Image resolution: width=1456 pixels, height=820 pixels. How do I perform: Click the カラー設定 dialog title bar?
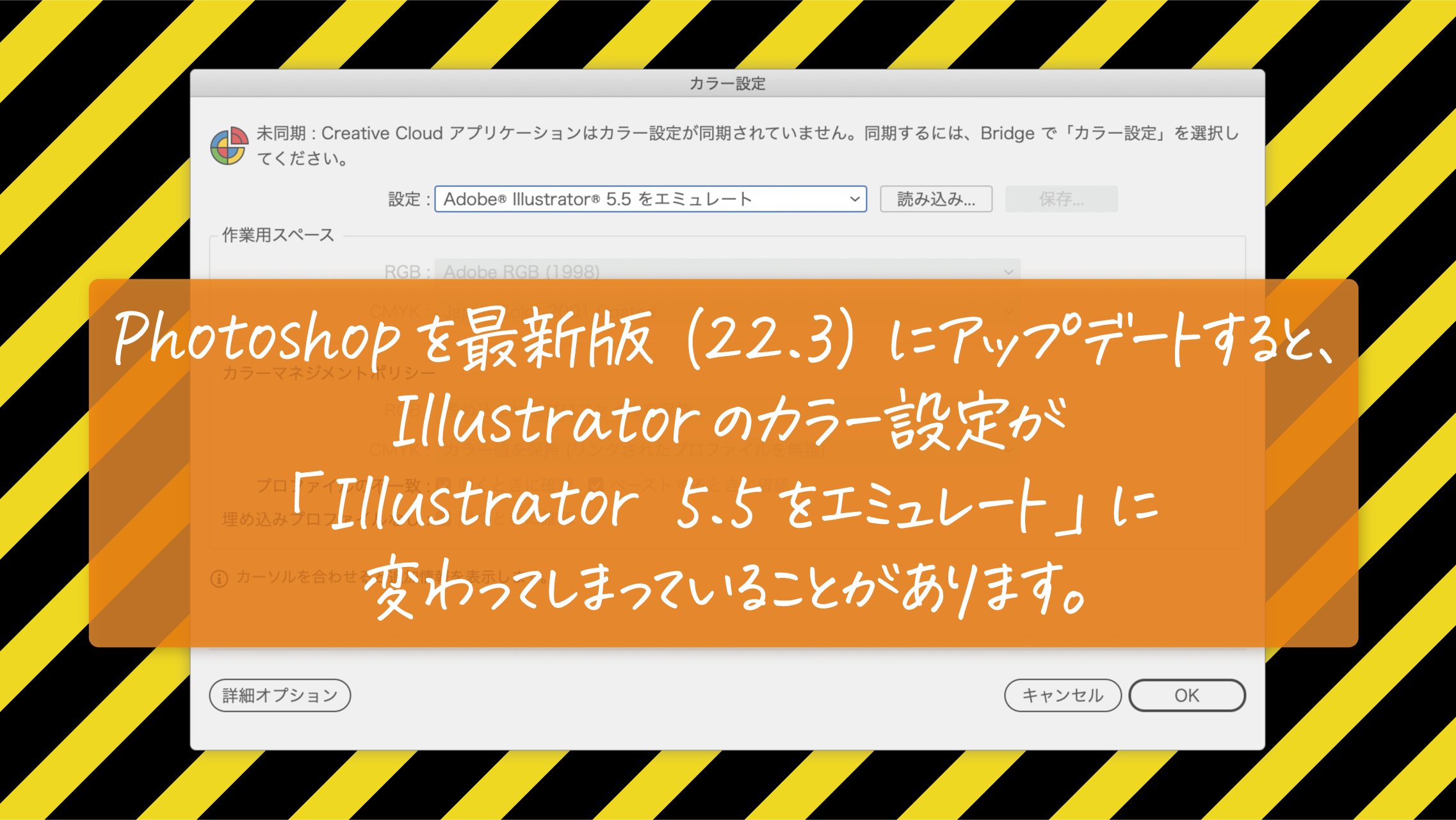[727, 82]
